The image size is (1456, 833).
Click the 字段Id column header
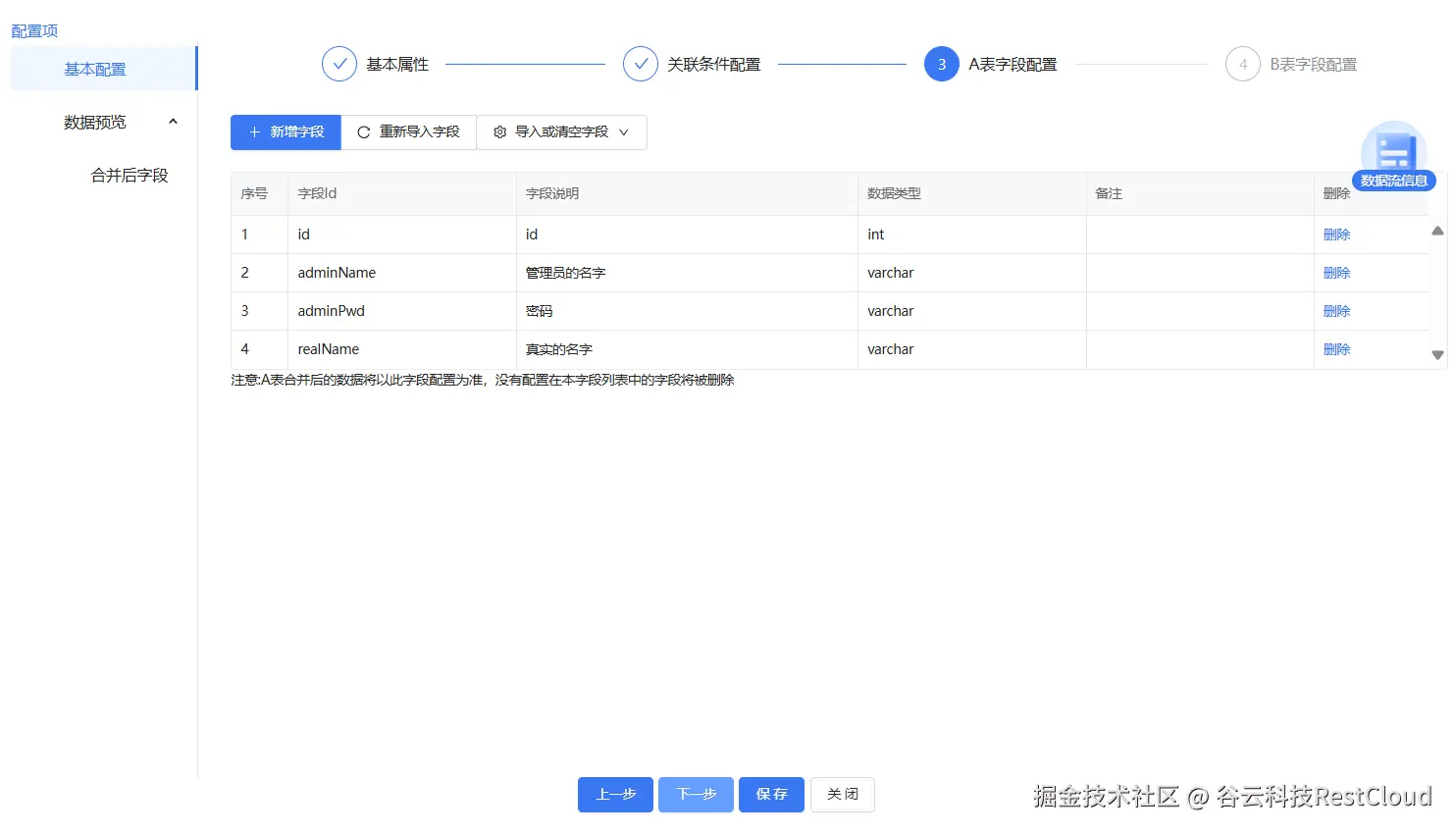402,194
